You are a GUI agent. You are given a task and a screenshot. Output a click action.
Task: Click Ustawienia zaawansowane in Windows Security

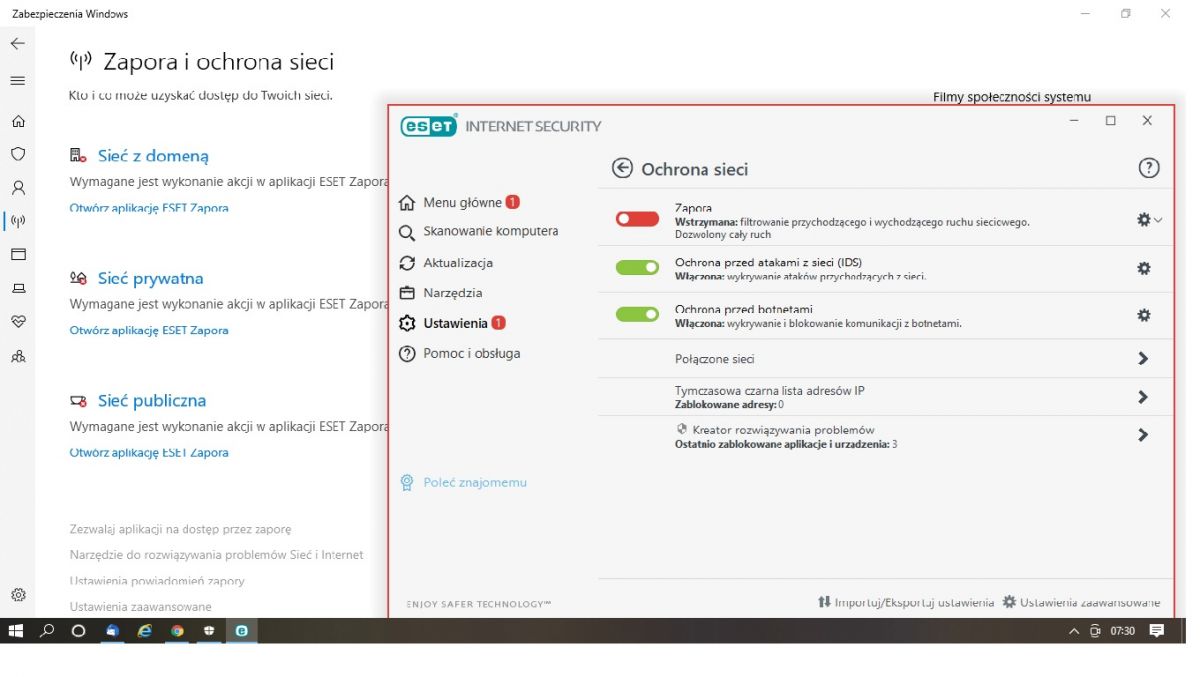tap(140, 606)
